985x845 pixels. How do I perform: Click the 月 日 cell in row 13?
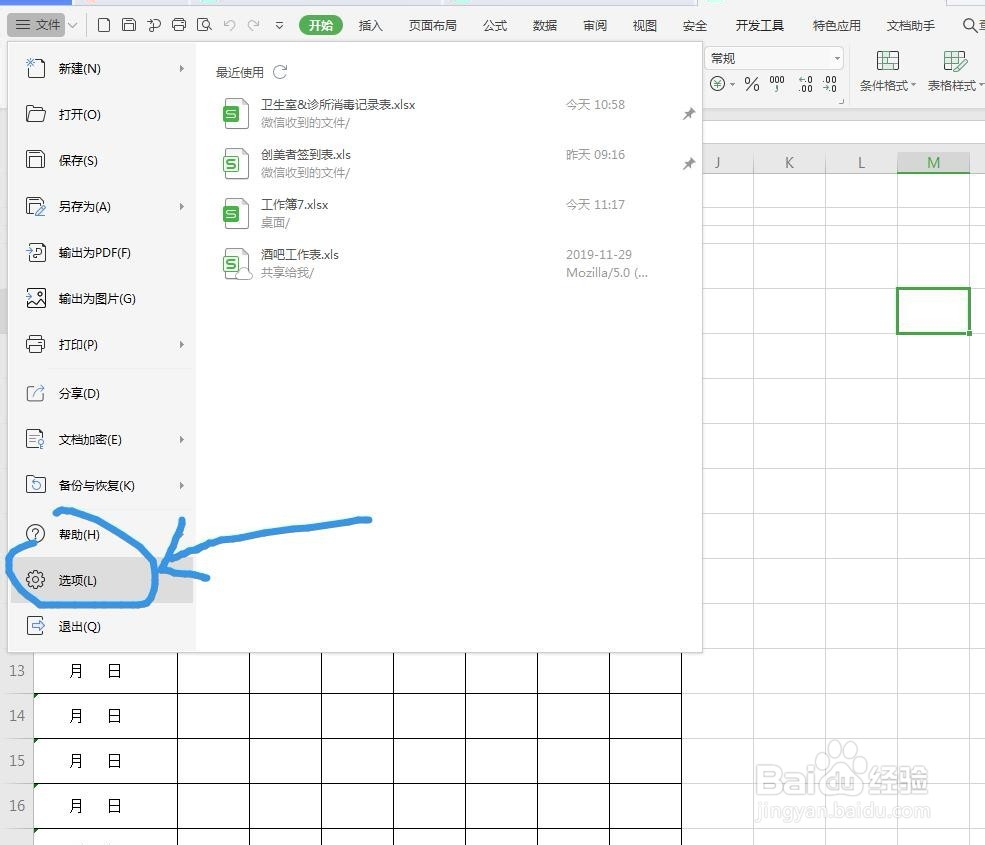pos(106,671)
